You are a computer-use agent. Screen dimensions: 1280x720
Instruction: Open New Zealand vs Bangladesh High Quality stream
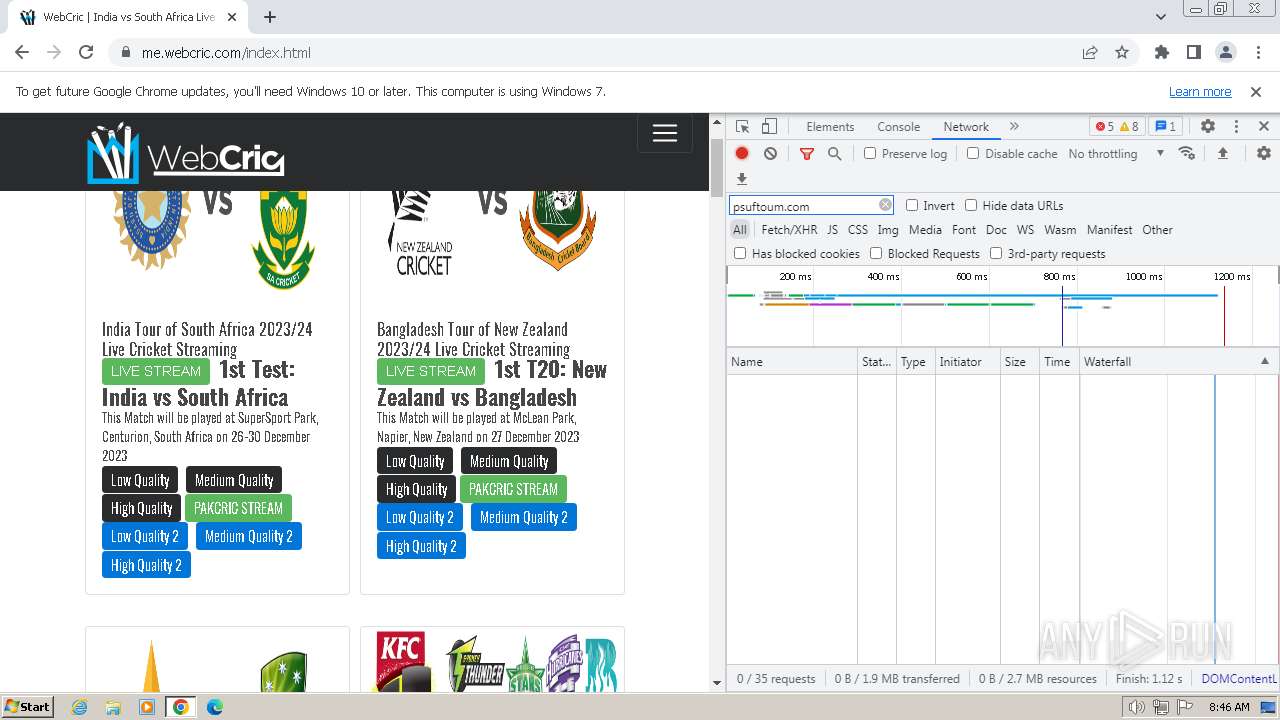click(x=416, y=489)
